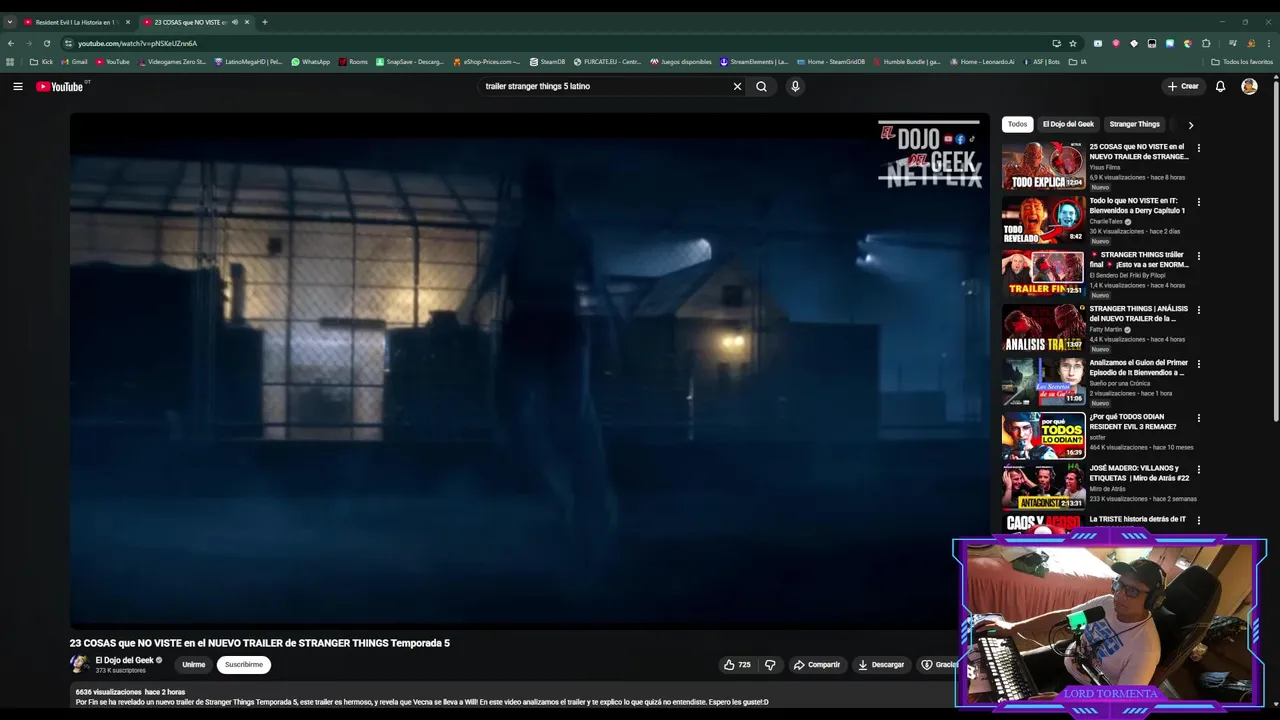This screenshot has height=720, width=1280.
Task: Open the tab search dropdown arrow
Action: 10,22
